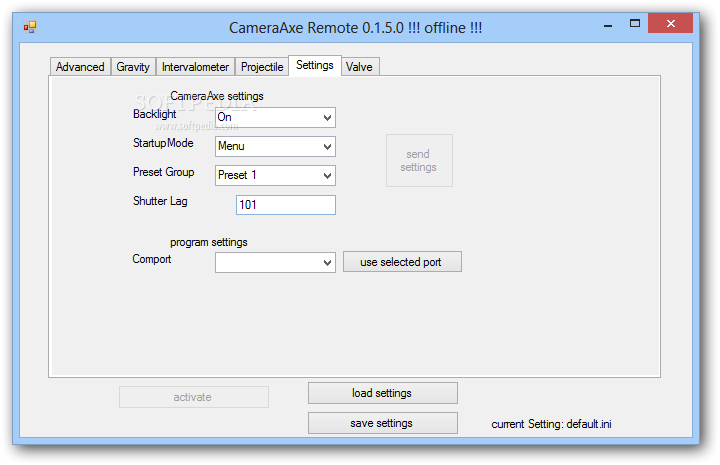Click the 'program settings' heading text
This screenshot has height=465, width=720.
click(x=208, y=242)
